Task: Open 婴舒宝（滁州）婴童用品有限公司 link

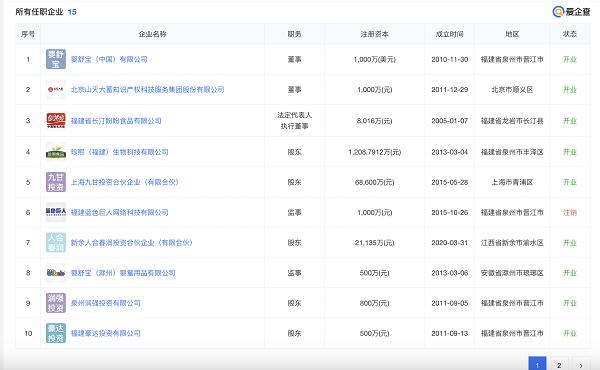Action: [x=123, y=273]
